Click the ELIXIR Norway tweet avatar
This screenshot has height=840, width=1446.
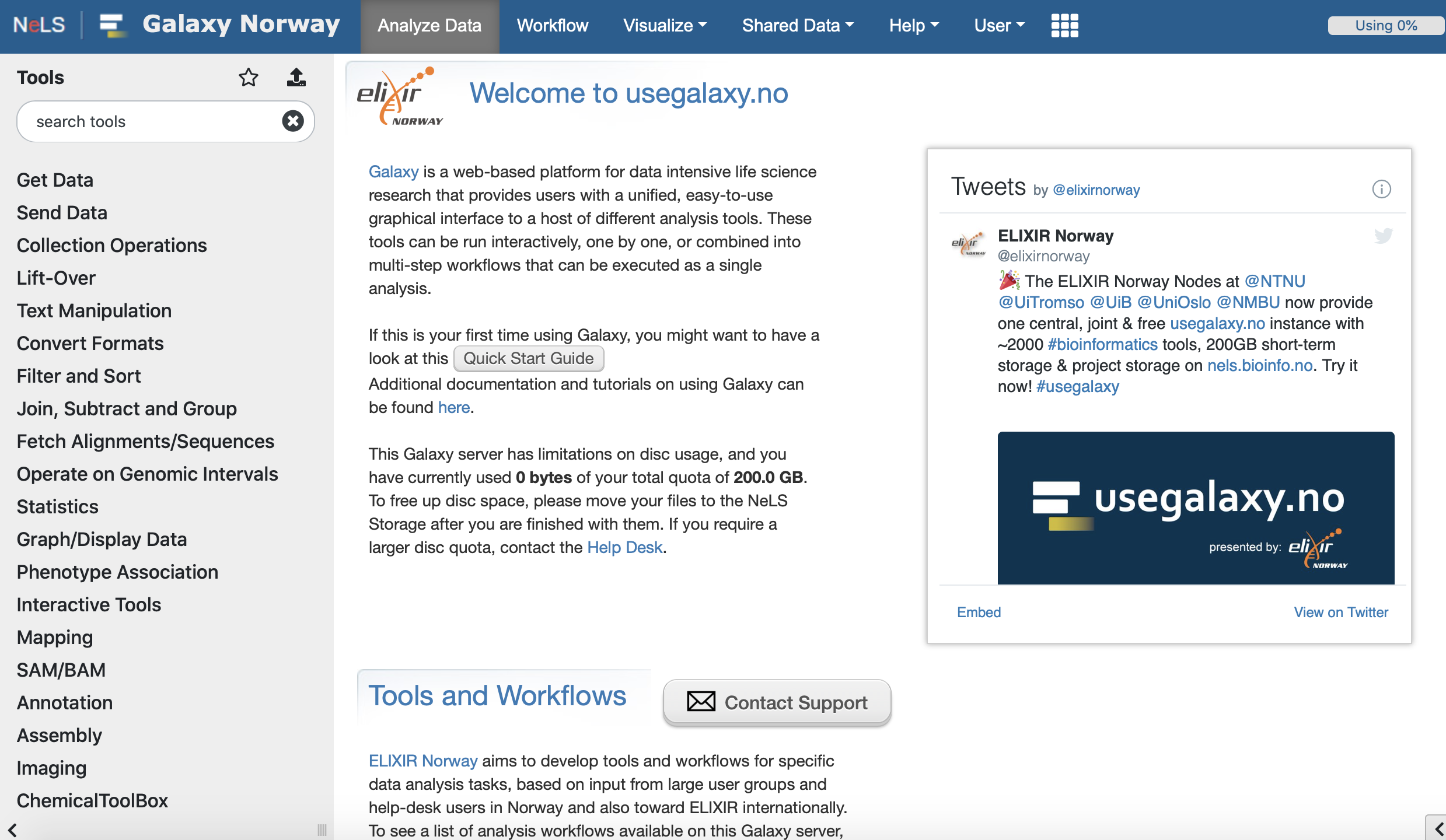968,244
